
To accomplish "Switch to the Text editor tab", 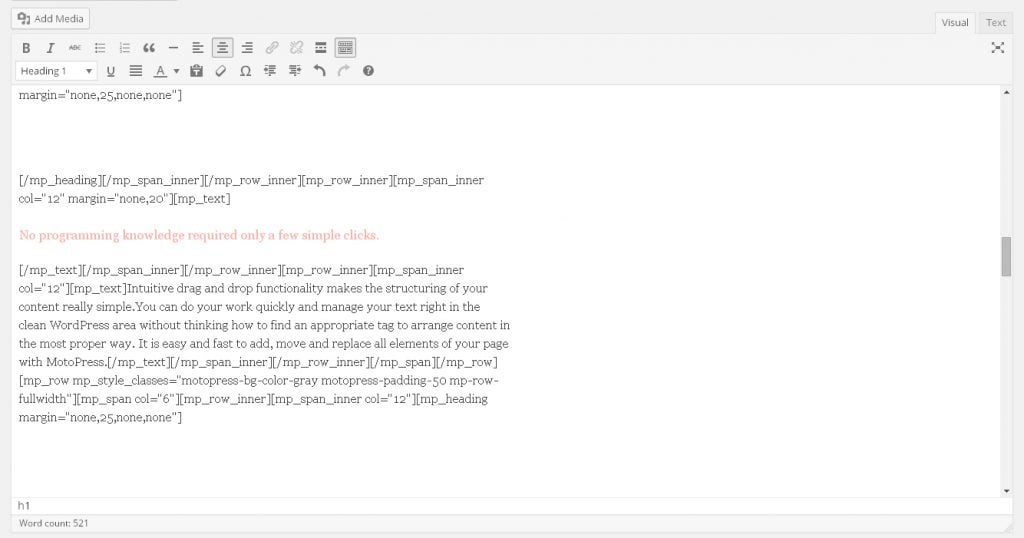I will point(996,22).
